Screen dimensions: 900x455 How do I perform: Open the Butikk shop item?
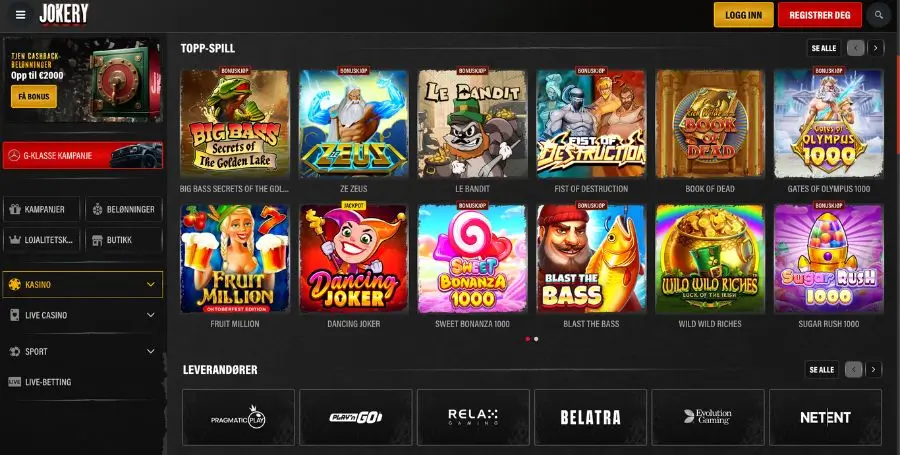(124, 240)
